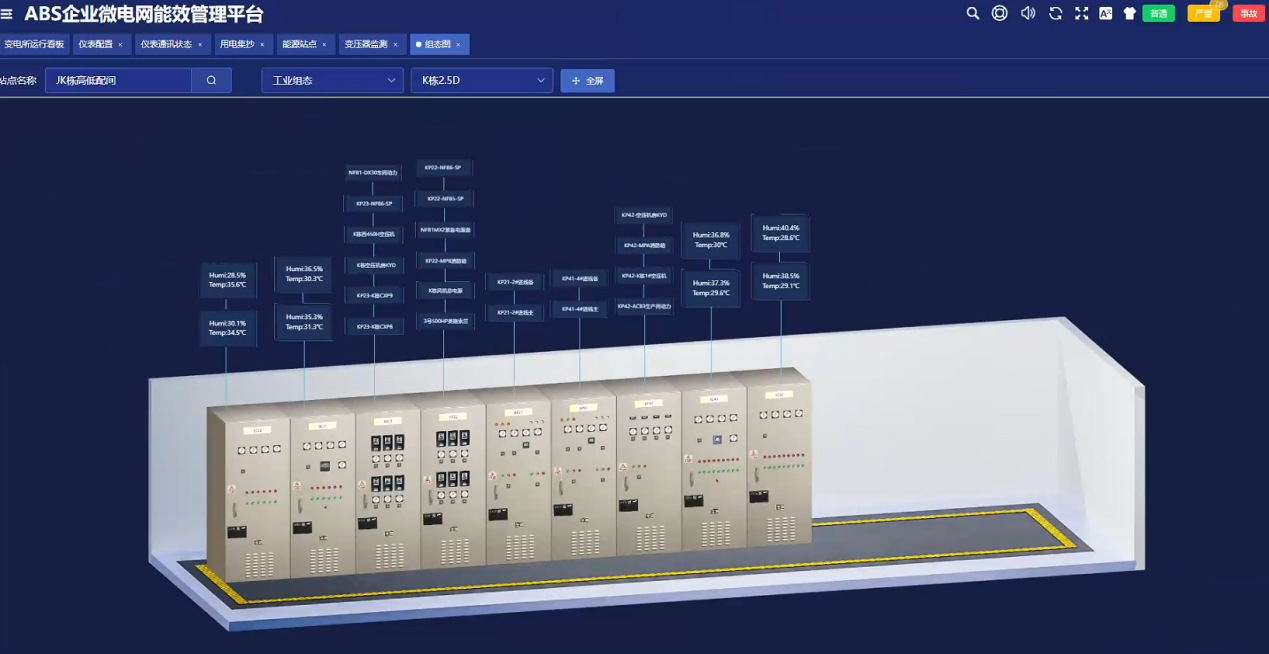Click the green 普通 alarm badge

1158,13
